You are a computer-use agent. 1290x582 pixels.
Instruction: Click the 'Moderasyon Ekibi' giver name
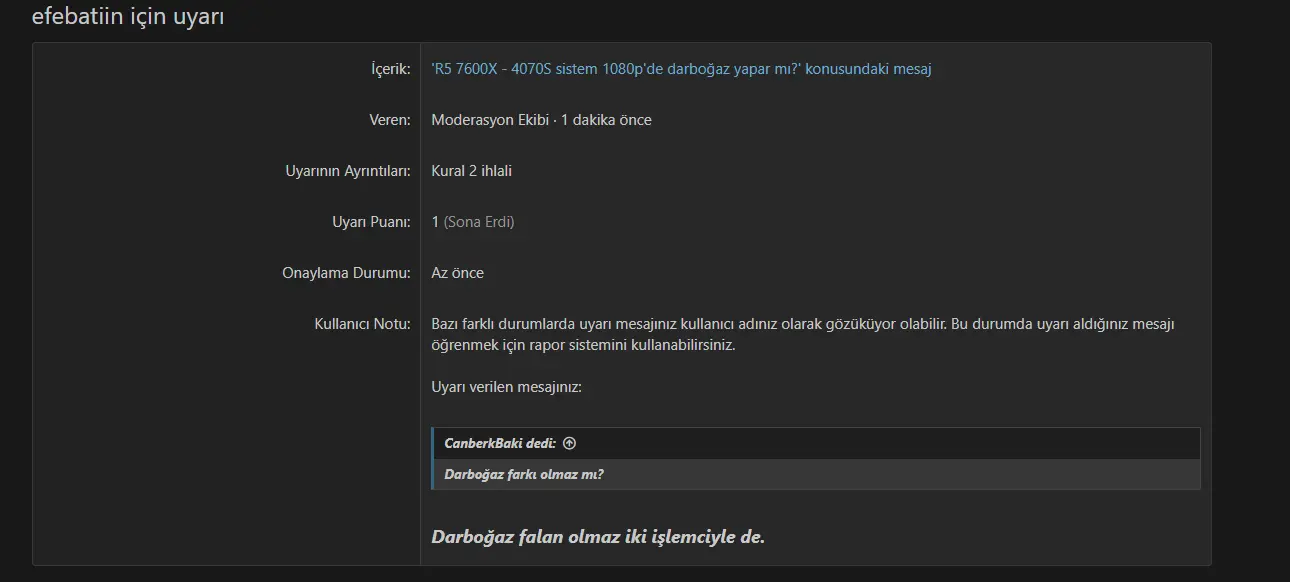[490, 120]
